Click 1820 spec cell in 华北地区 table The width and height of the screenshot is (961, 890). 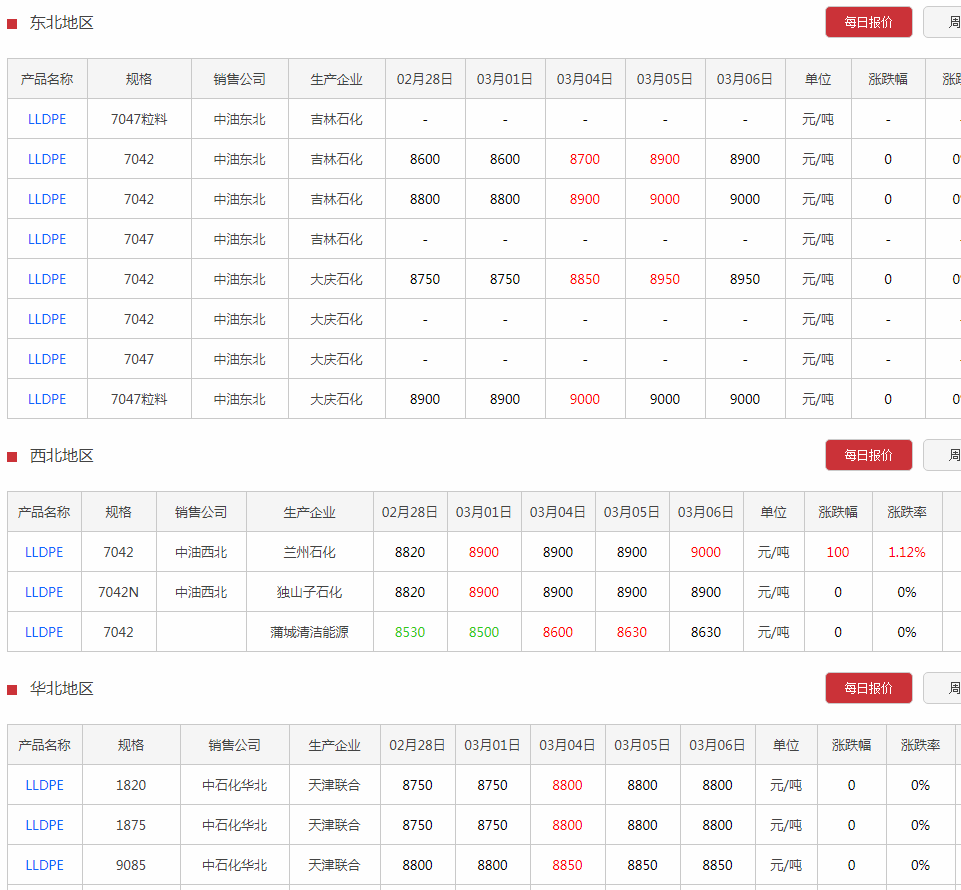(x=131, y=785)
